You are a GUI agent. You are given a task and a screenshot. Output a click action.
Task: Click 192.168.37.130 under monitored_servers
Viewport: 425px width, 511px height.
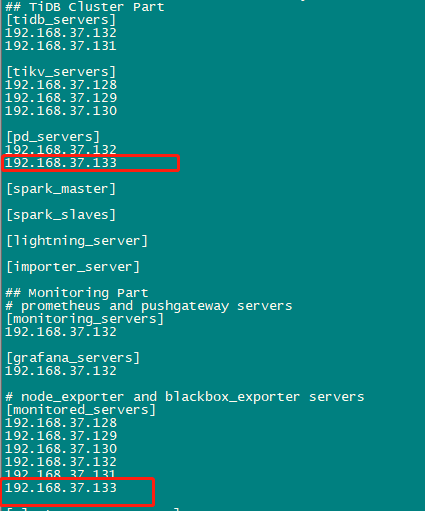click(61, 449)
